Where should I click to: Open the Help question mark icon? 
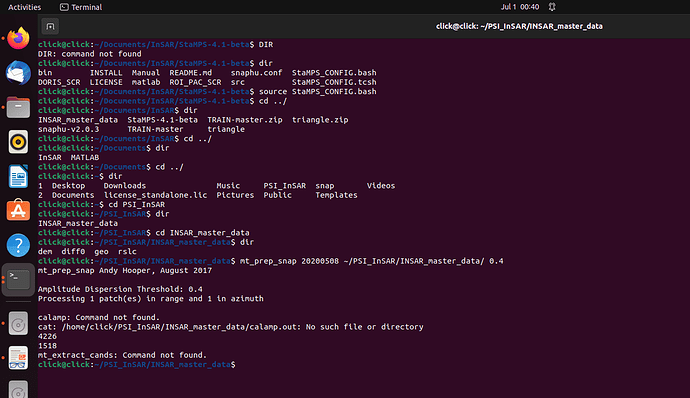18,245
